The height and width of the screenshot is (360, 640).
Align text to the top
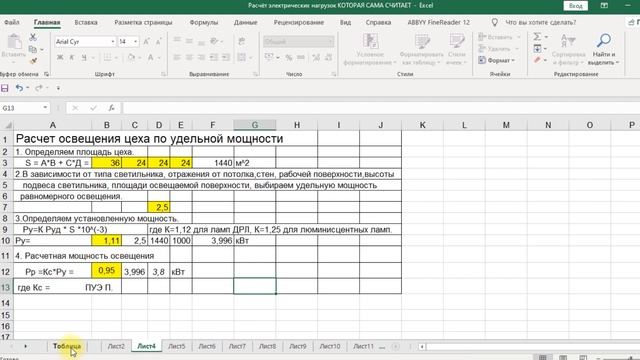[x=177, y=41]
